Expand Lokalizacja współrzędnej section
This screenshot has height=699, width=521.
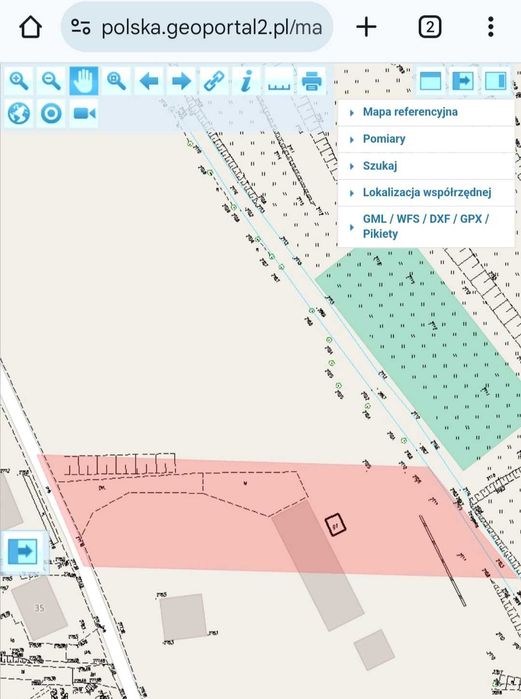[x=426, y=193]
